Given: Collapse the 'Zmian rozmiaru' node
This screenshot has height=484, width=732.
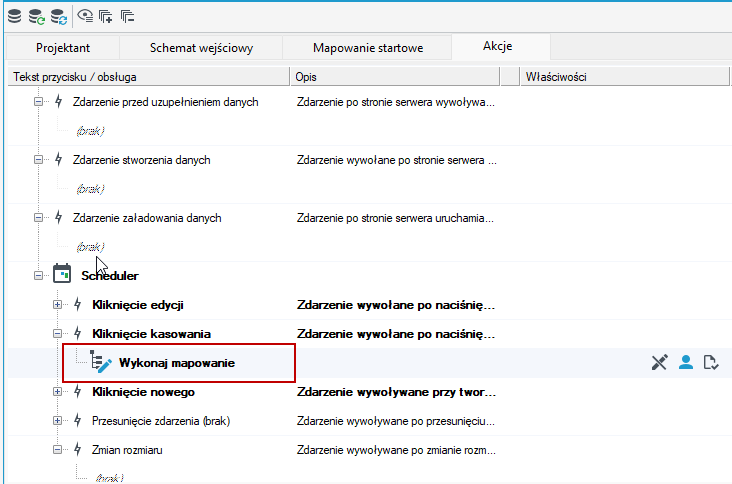Looking at the screenshot, I should pyautogui.click(x=57, y=450).
